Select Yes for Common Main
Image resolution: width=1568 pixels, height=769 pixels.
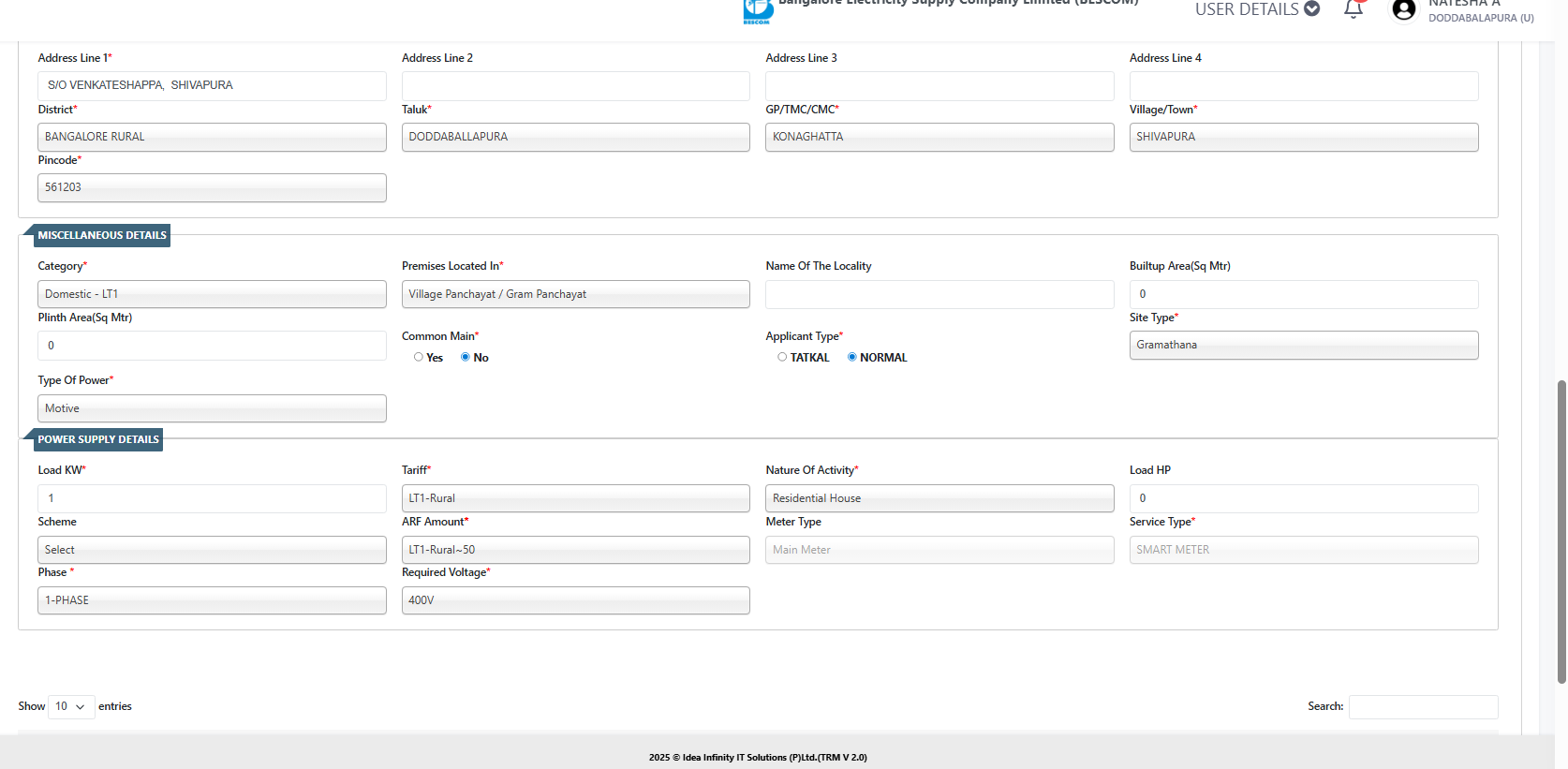pos(419,357)
